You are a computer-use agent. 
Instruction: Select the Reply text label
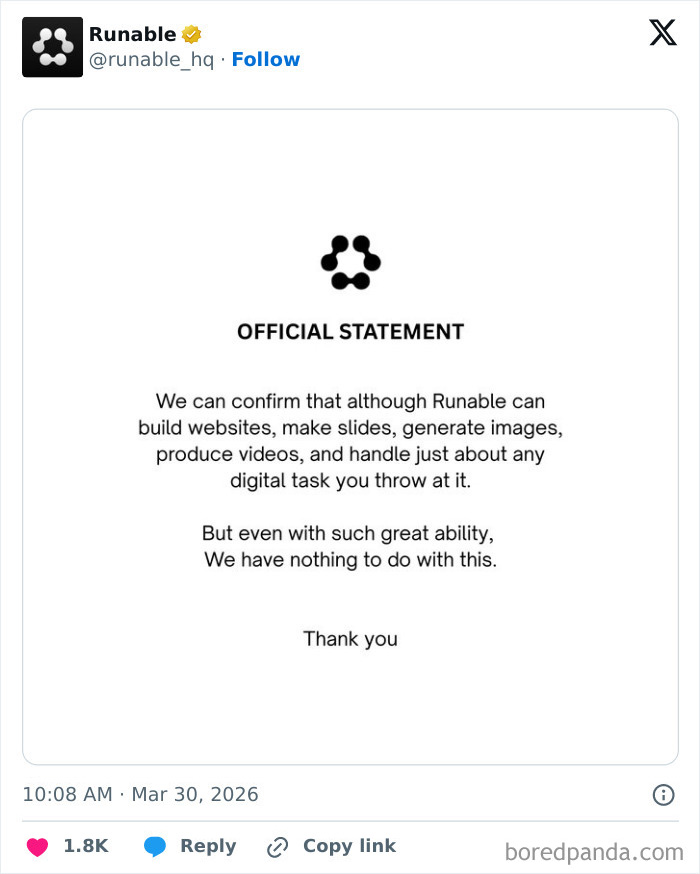[206, 845]
